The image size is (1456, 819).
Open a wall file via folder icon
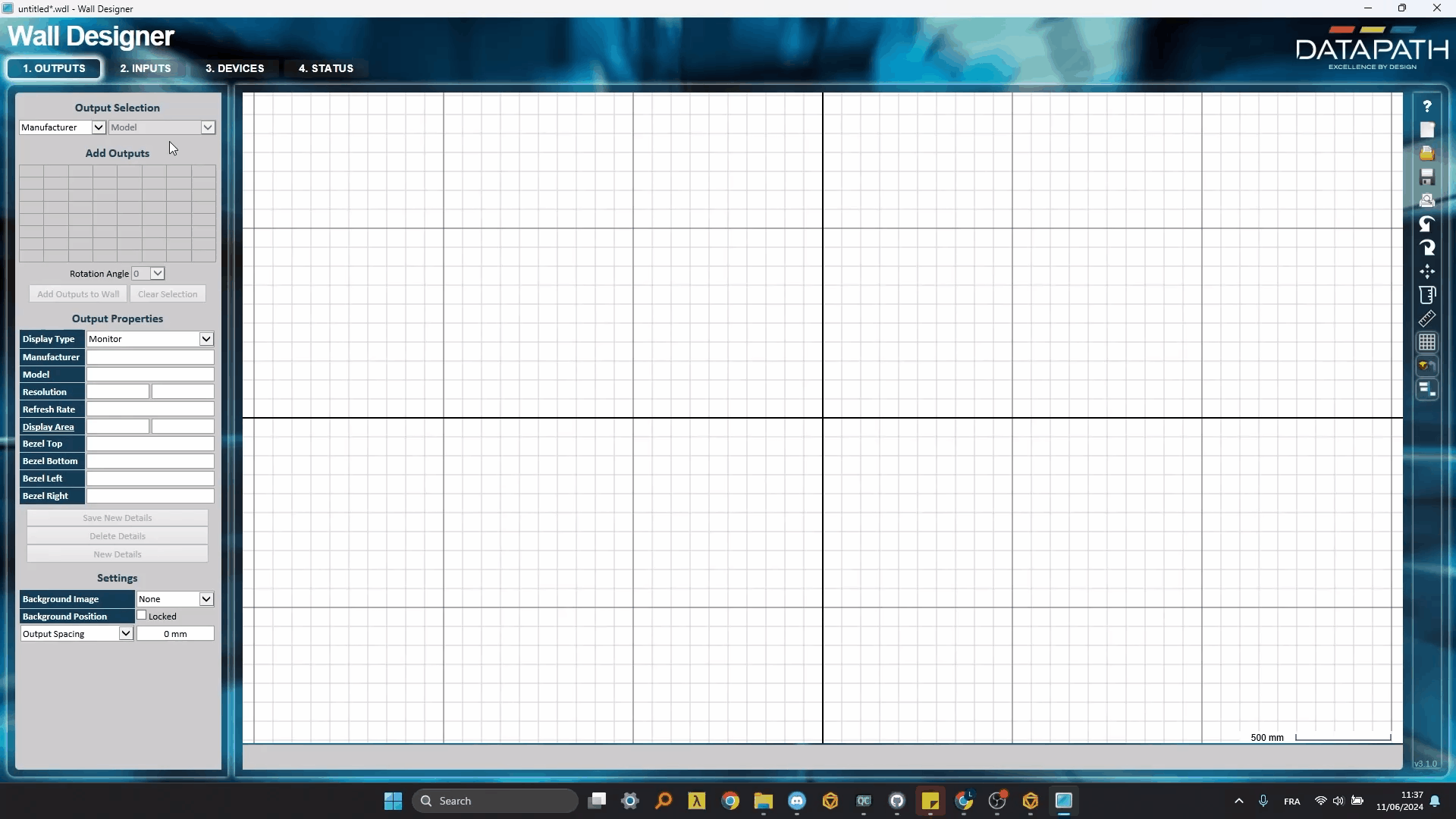tap(1426, 153)
